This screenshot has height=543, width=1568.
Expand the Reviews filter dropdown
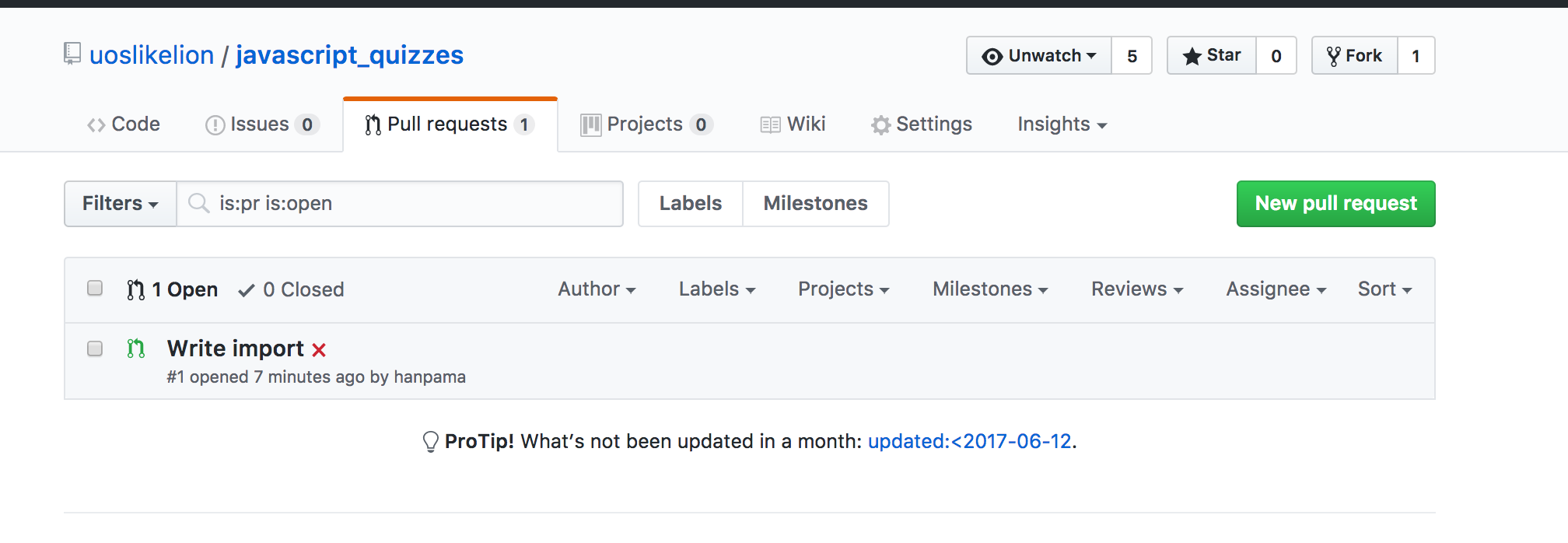[x=1137, y=289]
